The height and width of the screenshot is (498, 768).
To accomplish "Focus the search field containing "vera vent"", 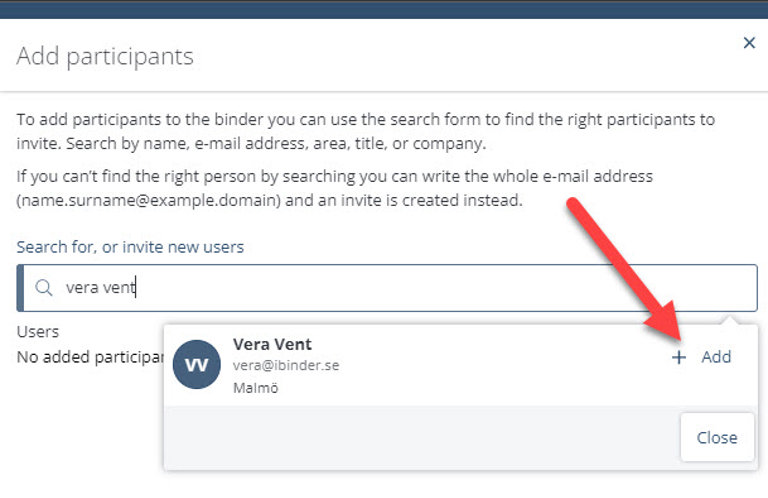I will [x=400, y=288].
